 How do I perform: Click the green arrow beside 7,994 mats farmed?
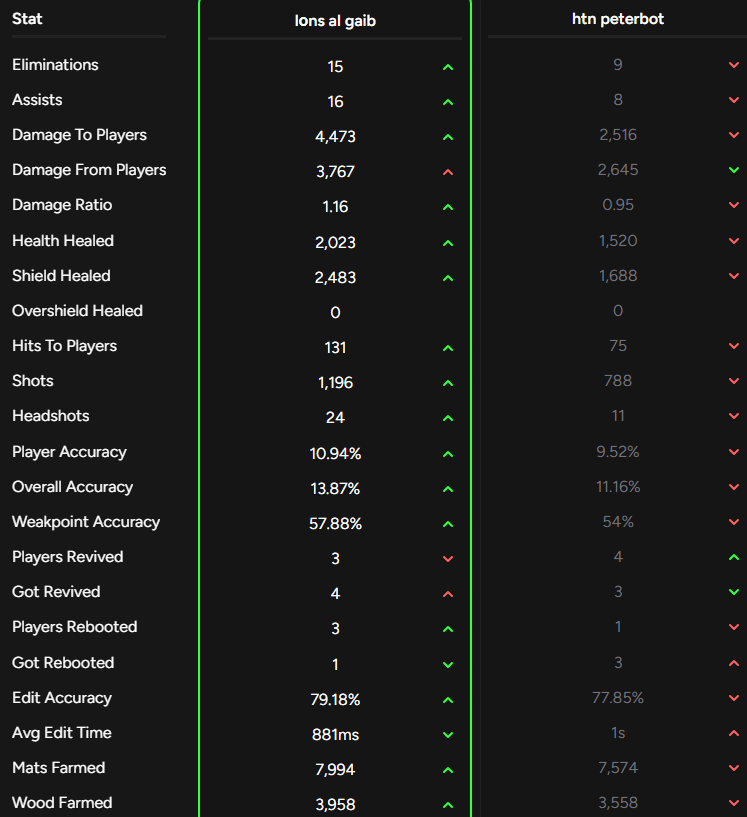pos(447,770)
